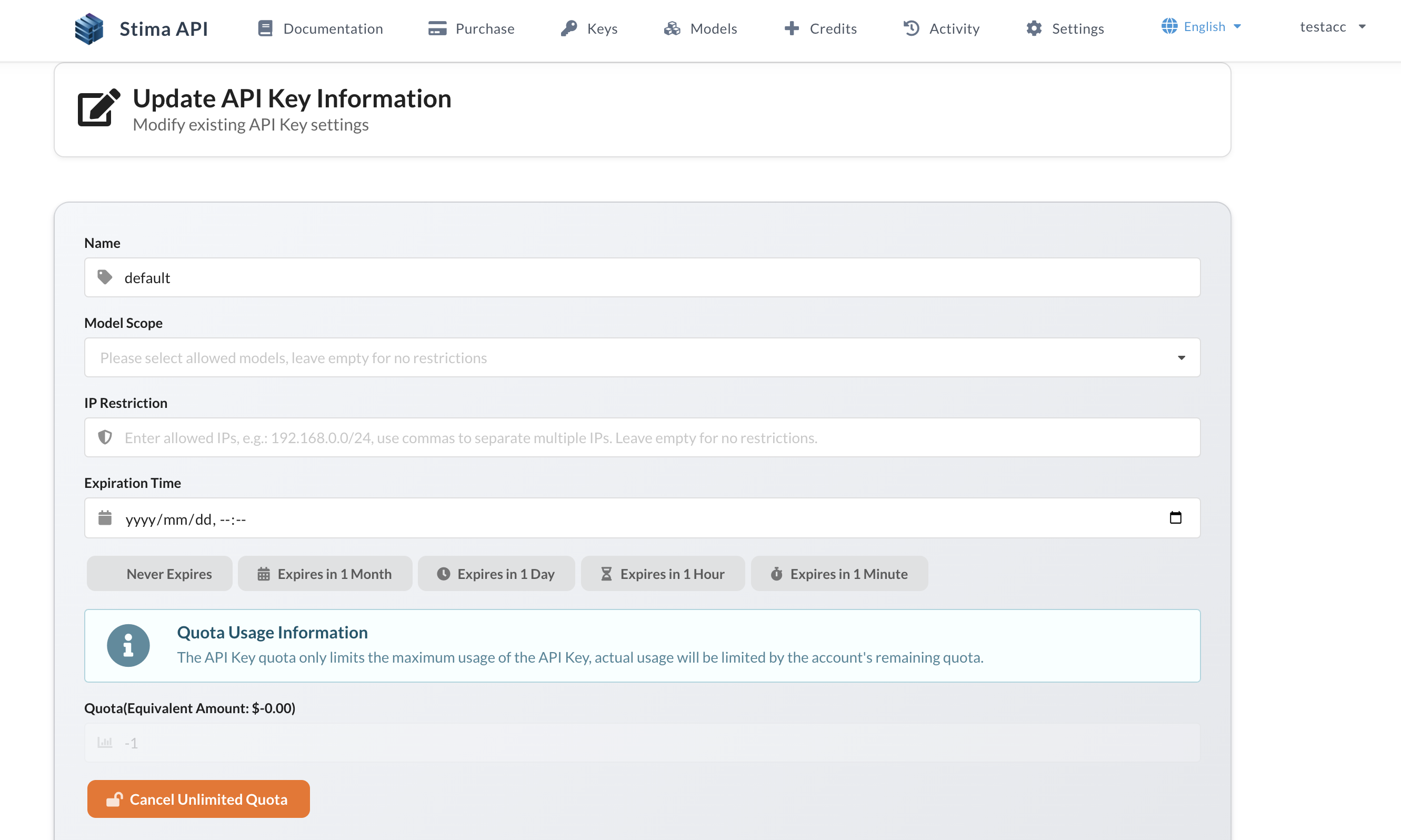1401x840 pixels.
Task: Click the Stima API cube logo
Action: tap(89, 28)
